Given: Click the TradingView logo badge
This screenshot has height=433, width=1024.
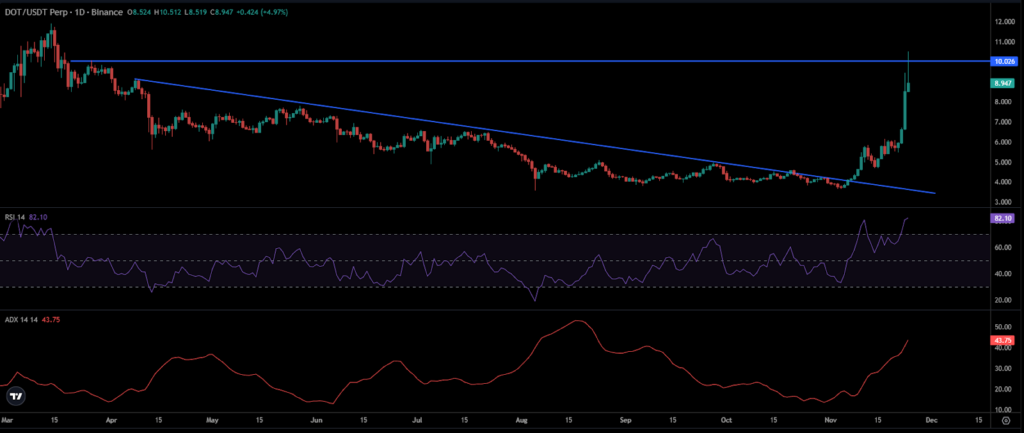Looking at the screenshot, I should tap(15, 396).
